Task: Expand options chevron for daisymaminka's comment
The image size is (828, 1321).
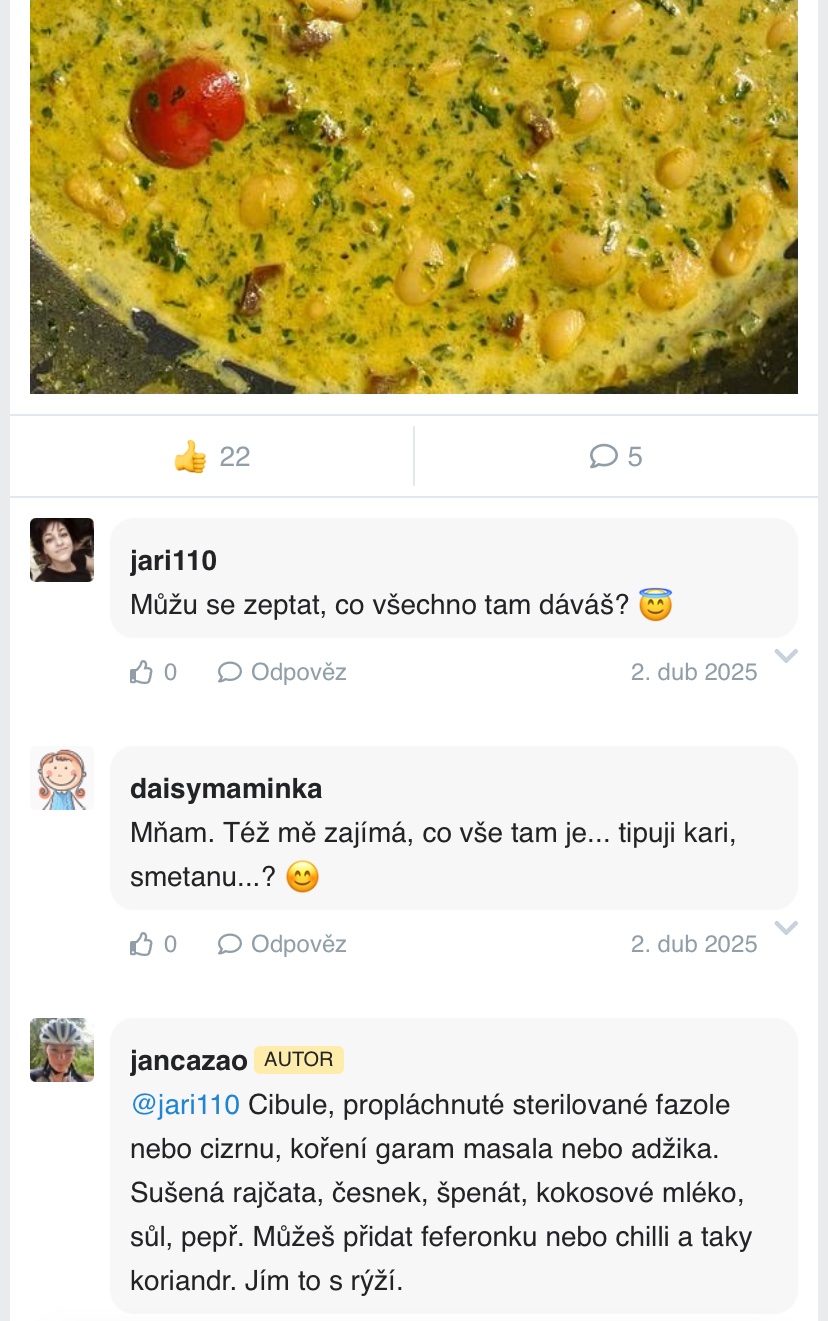Action: (787, 928)
